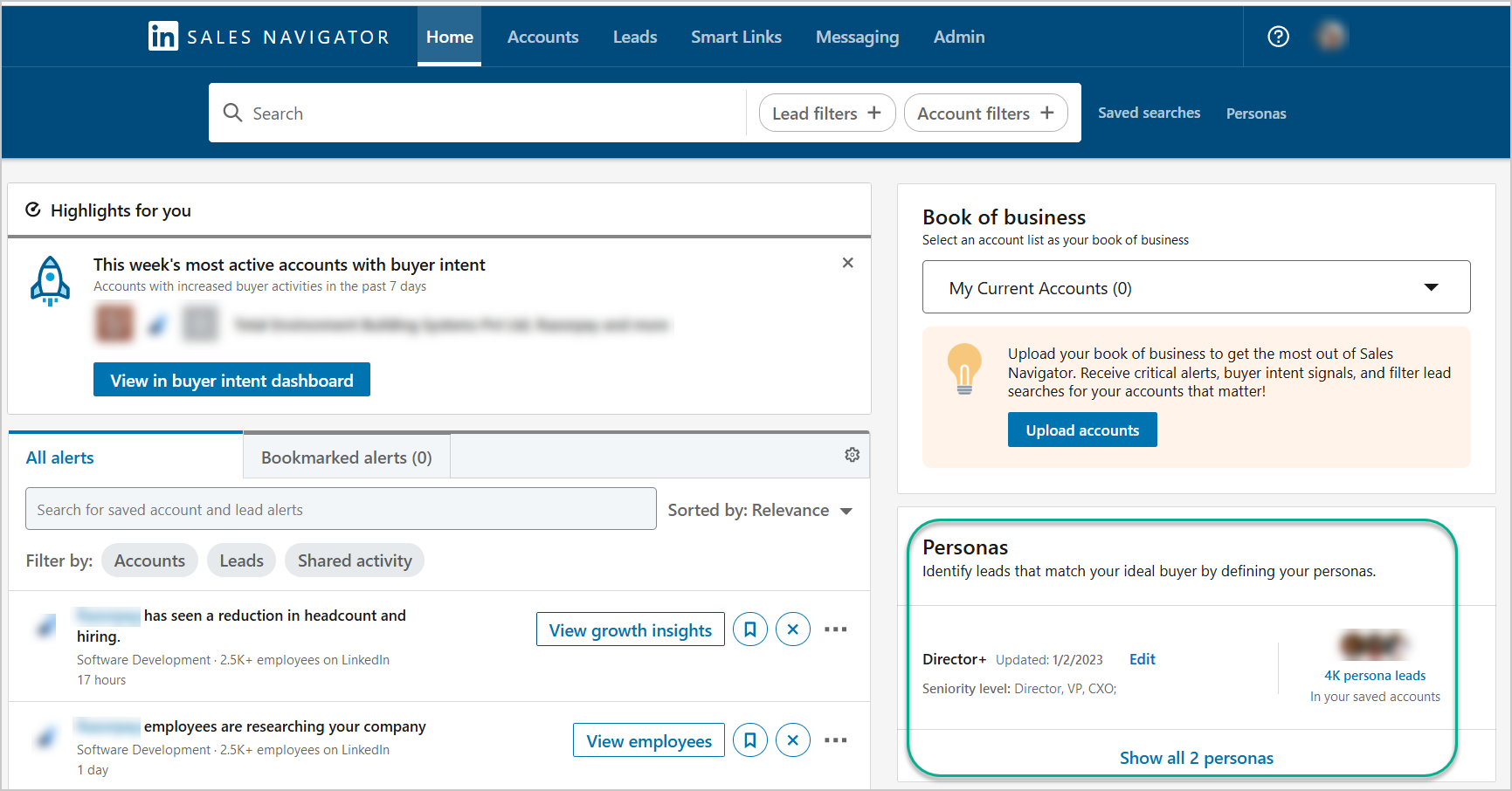Close the active accounts highlight card

(x=847, y=262)
